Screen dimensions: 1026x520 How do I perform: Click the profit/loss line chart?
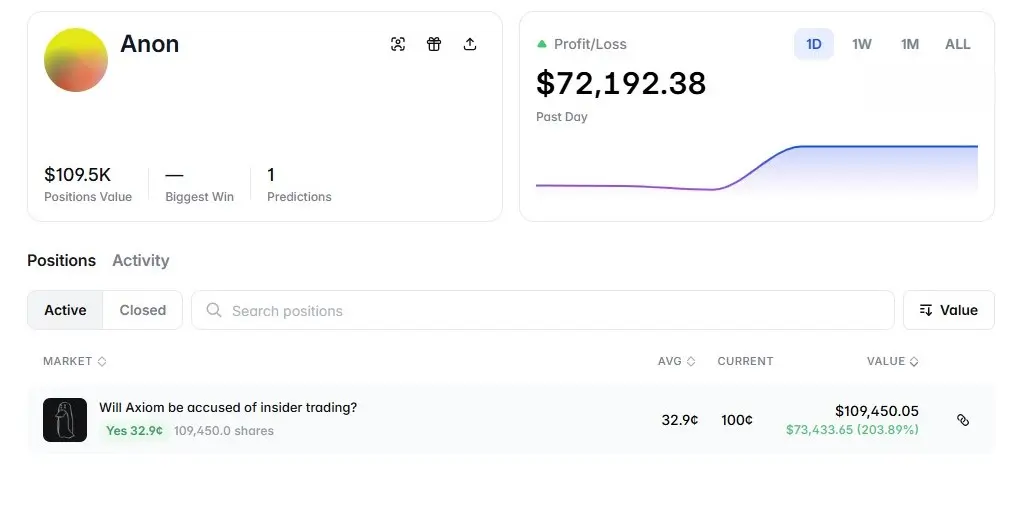tap(756, 169)
